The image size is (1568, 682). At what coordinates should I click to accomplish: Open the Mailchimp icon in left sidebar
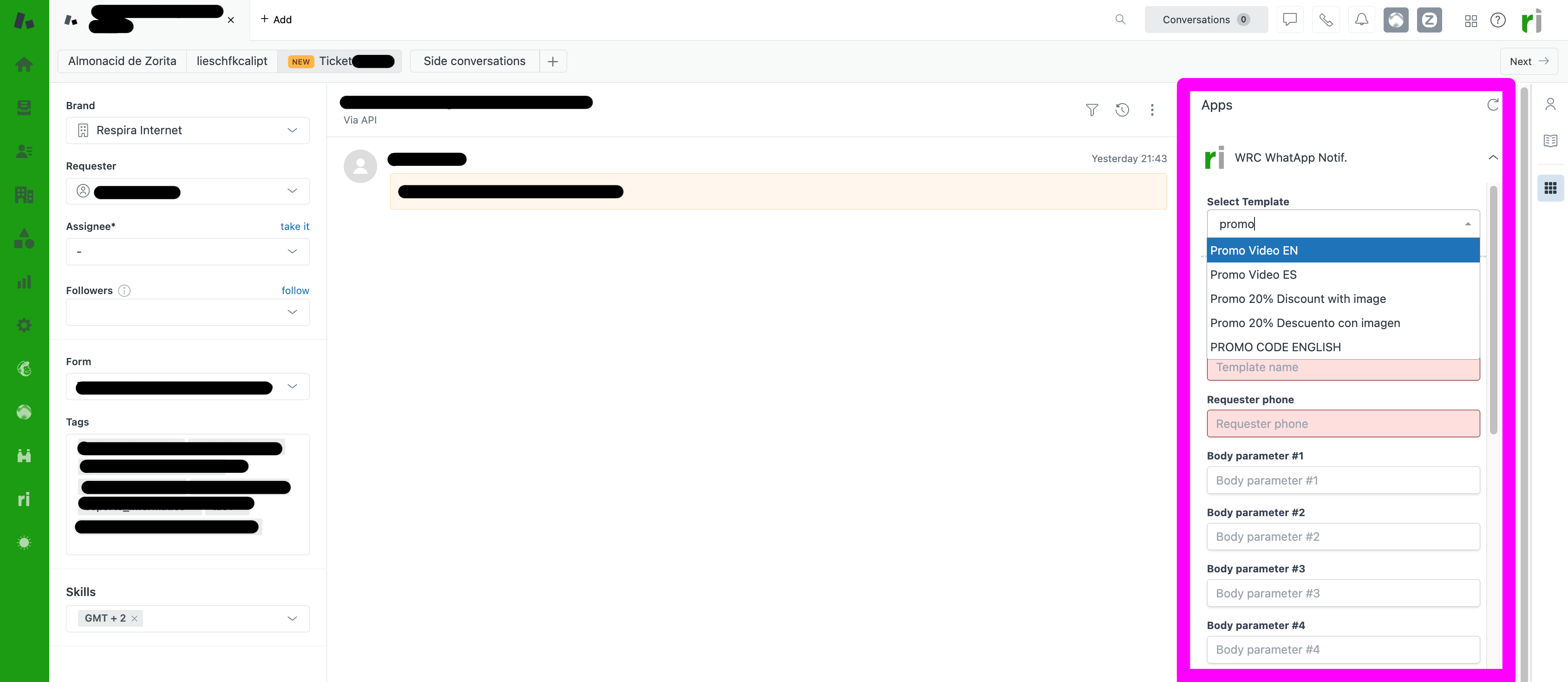(24, 368)
